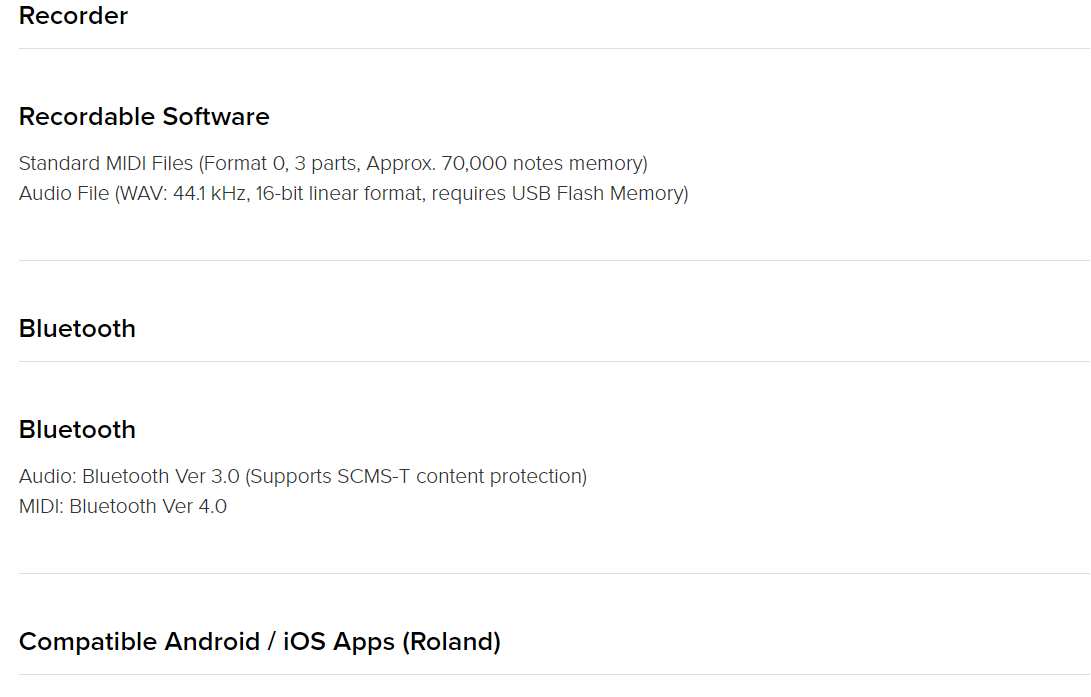Viewport: 1091px width, 697px height.
Task: Select the Recordable Software subheading
Action: pyautogui.click(x=144, y=116)
